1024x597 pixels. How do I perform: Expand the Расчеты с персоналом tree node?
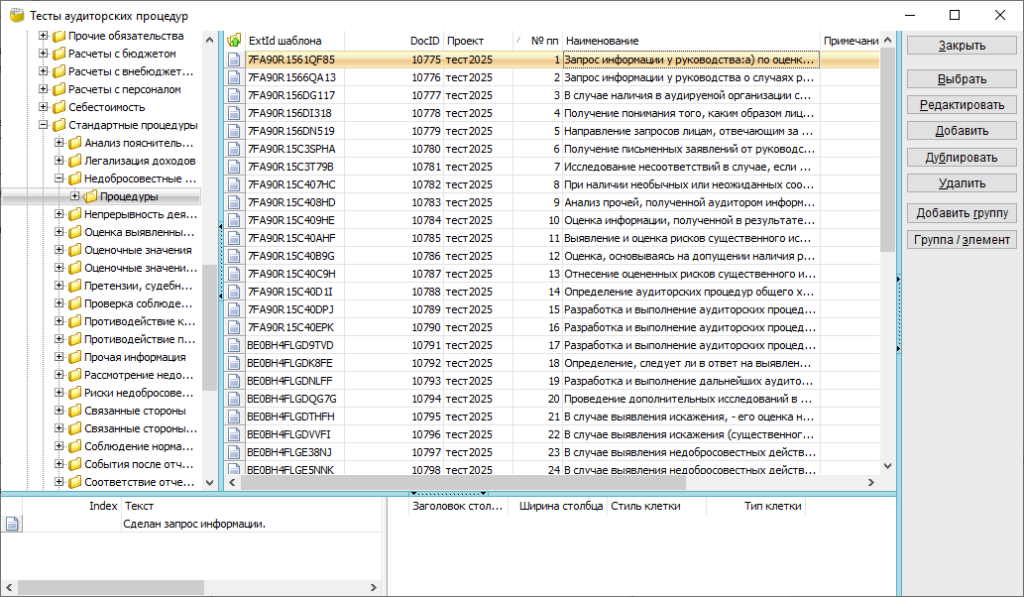tap(44, 89)
